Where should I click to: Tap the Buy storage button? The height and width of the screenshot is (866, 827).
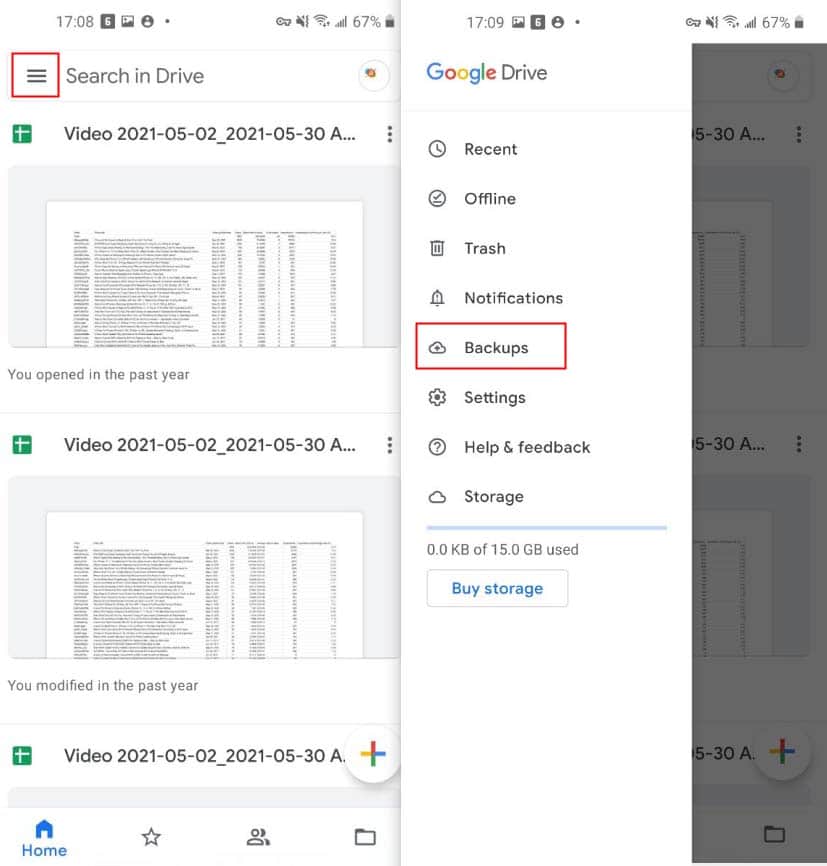[x=497, y=588]
